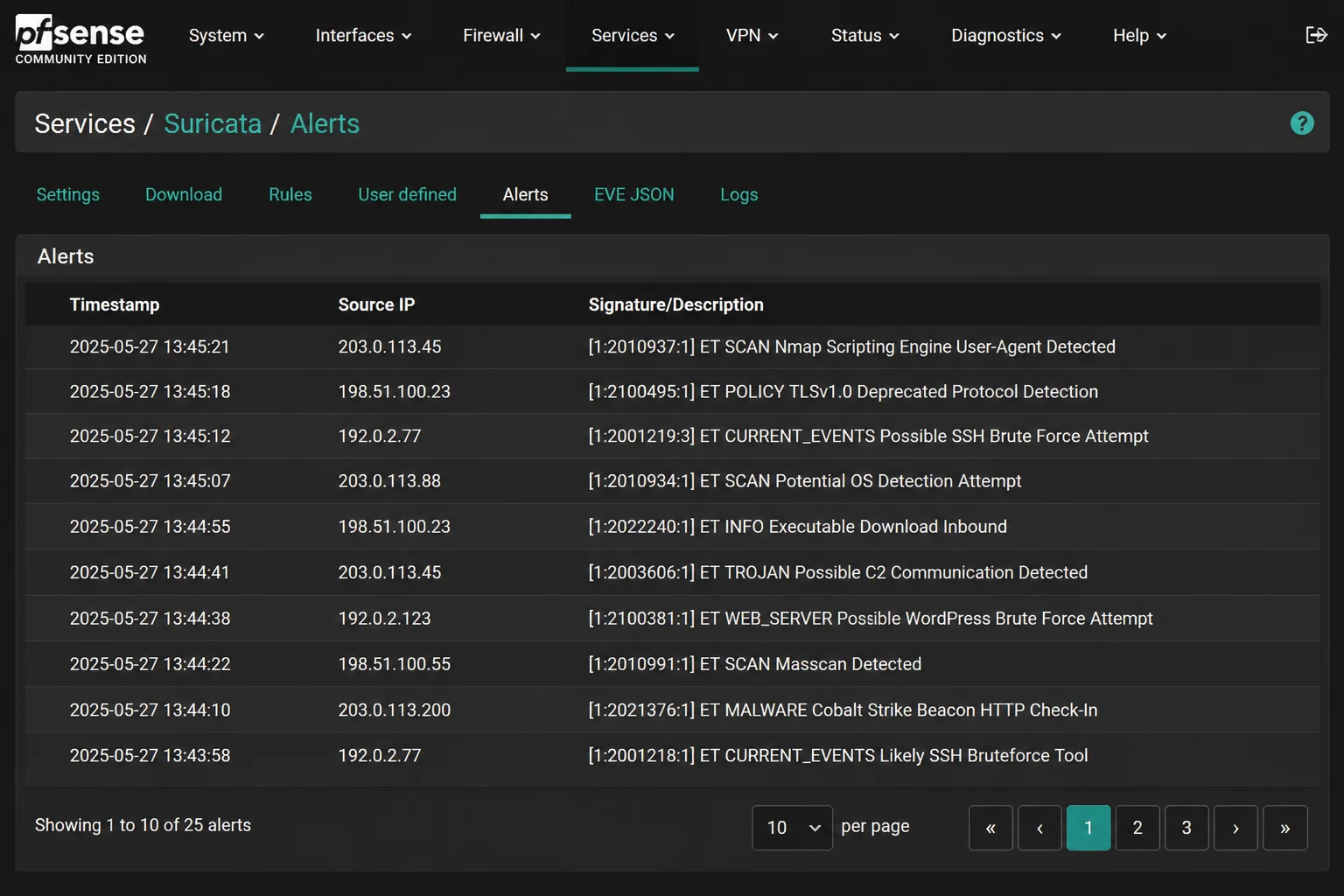Go to next page of alerts

[1235, 828]
